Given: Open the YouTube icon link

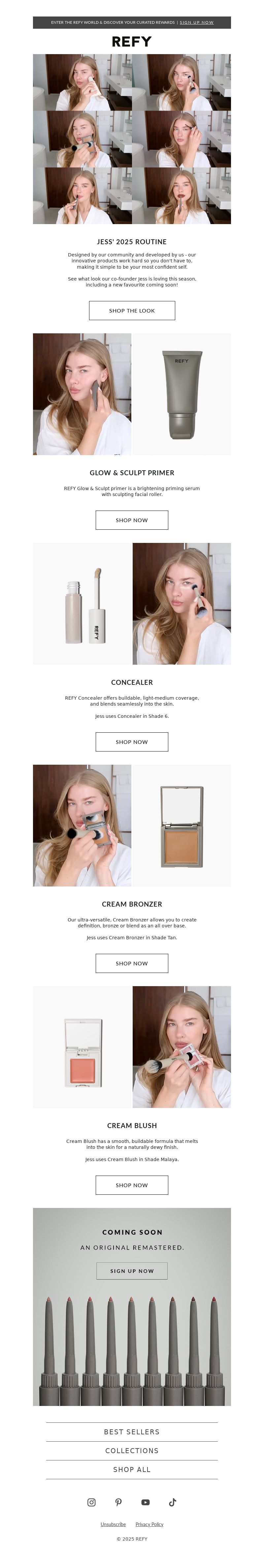Looking at the screenshot, I should point(146,1502).
